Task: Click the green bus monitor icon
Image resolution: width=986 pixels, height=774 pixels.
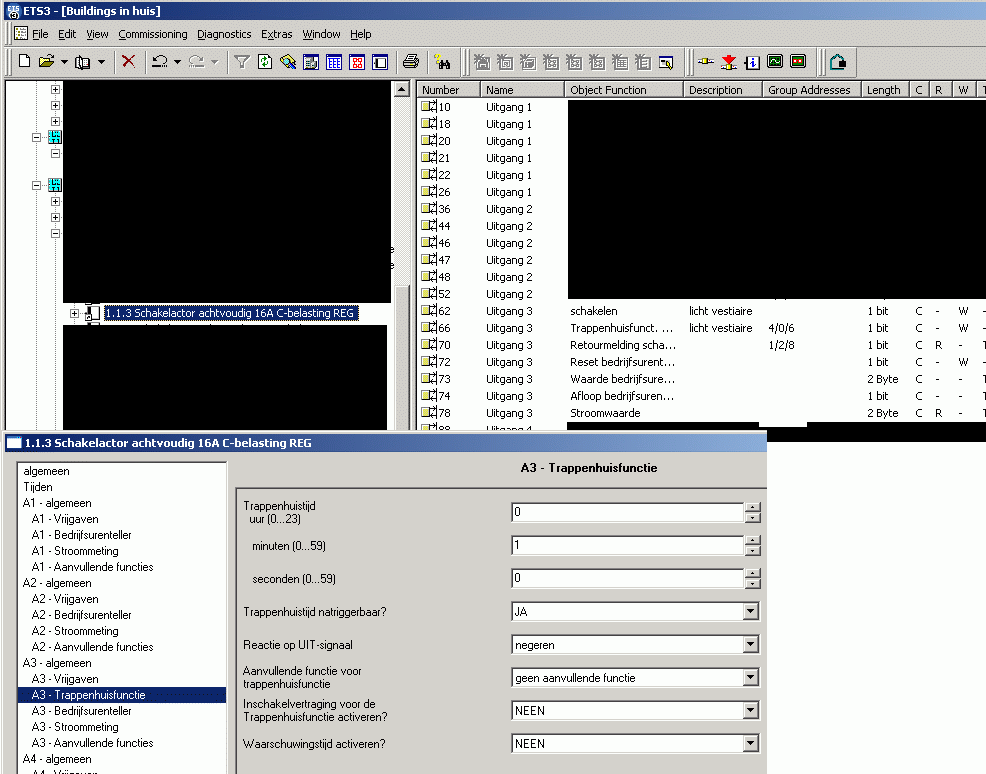Action: pyautogui.click(x=775, y=62)
